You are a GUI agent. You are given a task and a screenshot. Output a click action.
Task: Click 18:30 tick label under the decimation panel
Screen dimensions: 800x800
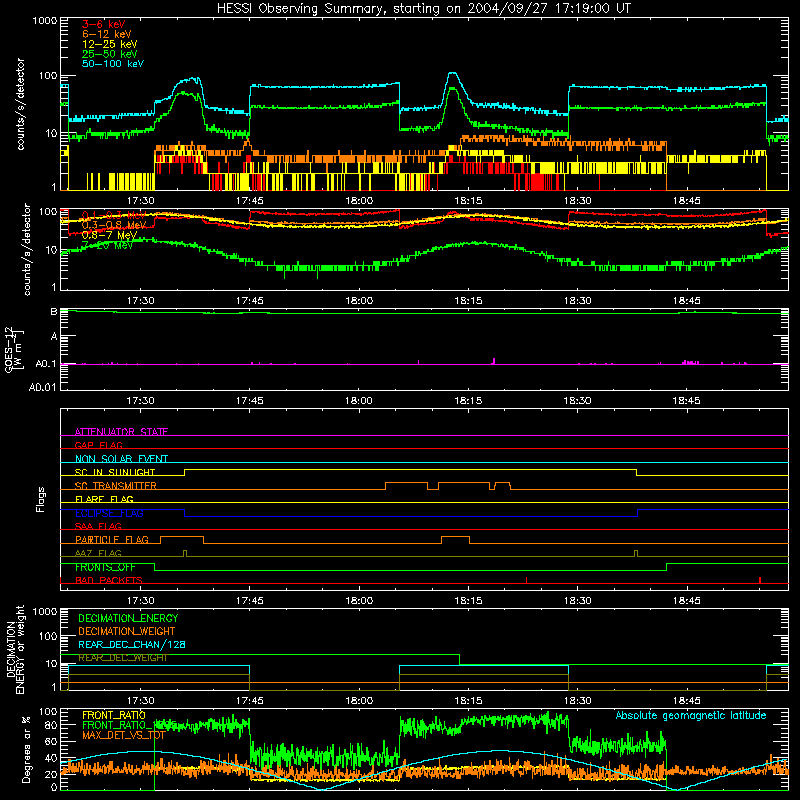coord(577,701)
